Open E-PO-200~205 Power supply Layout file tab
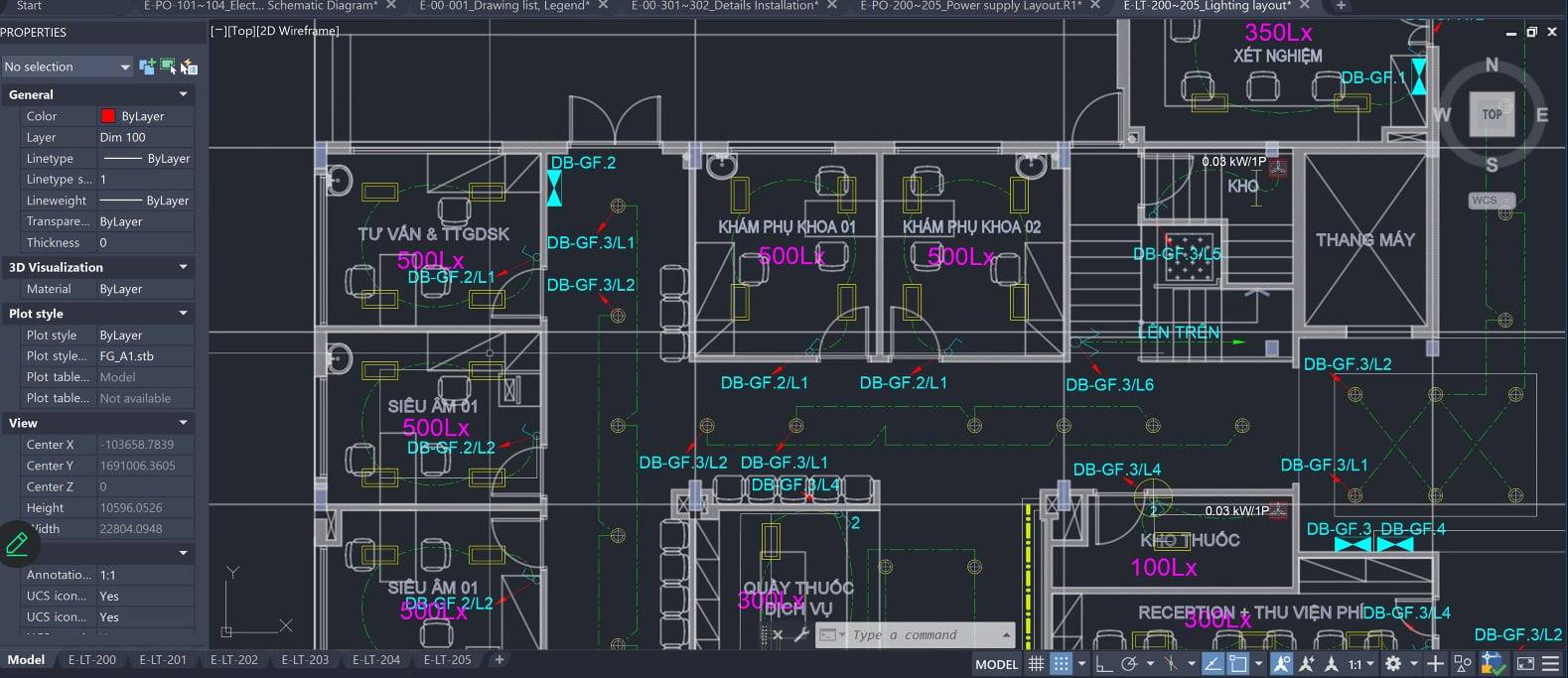This screenshot has height=678, width=1568. (971, 6)
